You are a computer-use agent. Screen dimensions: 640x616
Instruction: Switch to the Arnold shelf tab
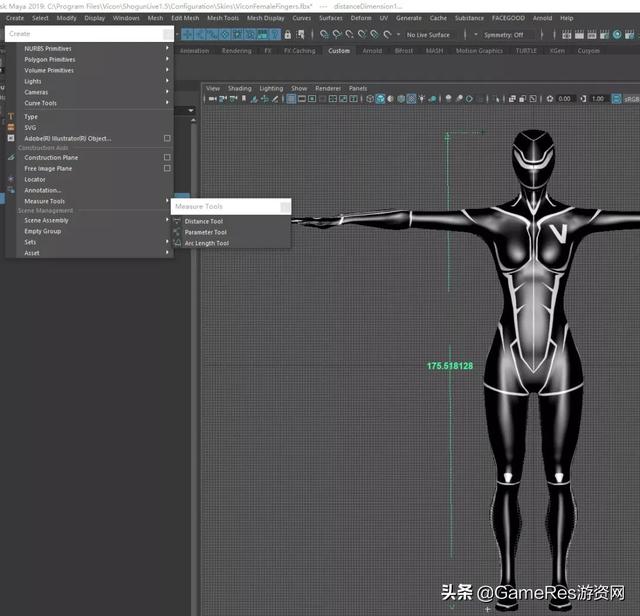[372, 51]
